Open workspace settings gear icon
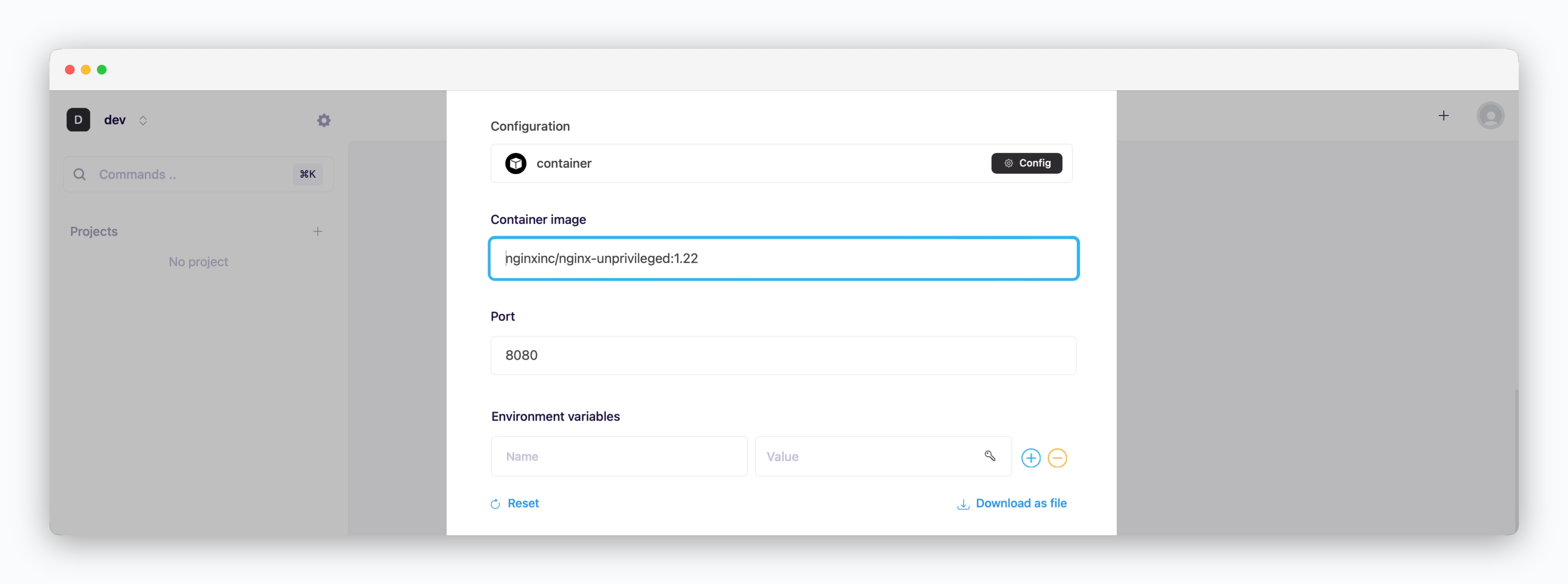Image resolution: width=1568 pixels, height=584 pixels. (324, 121)
